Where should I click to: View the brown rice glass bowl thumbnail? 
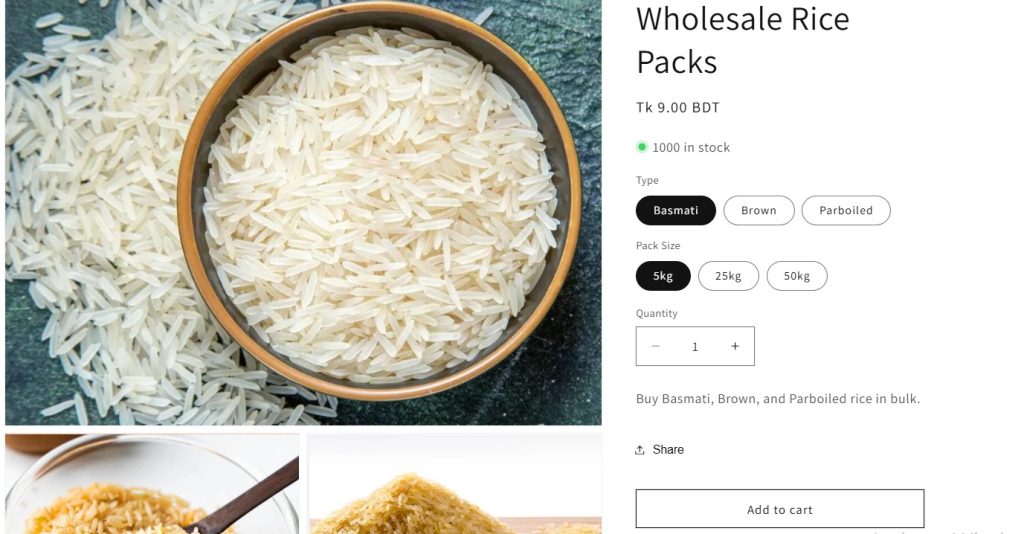tap(152, 484)
